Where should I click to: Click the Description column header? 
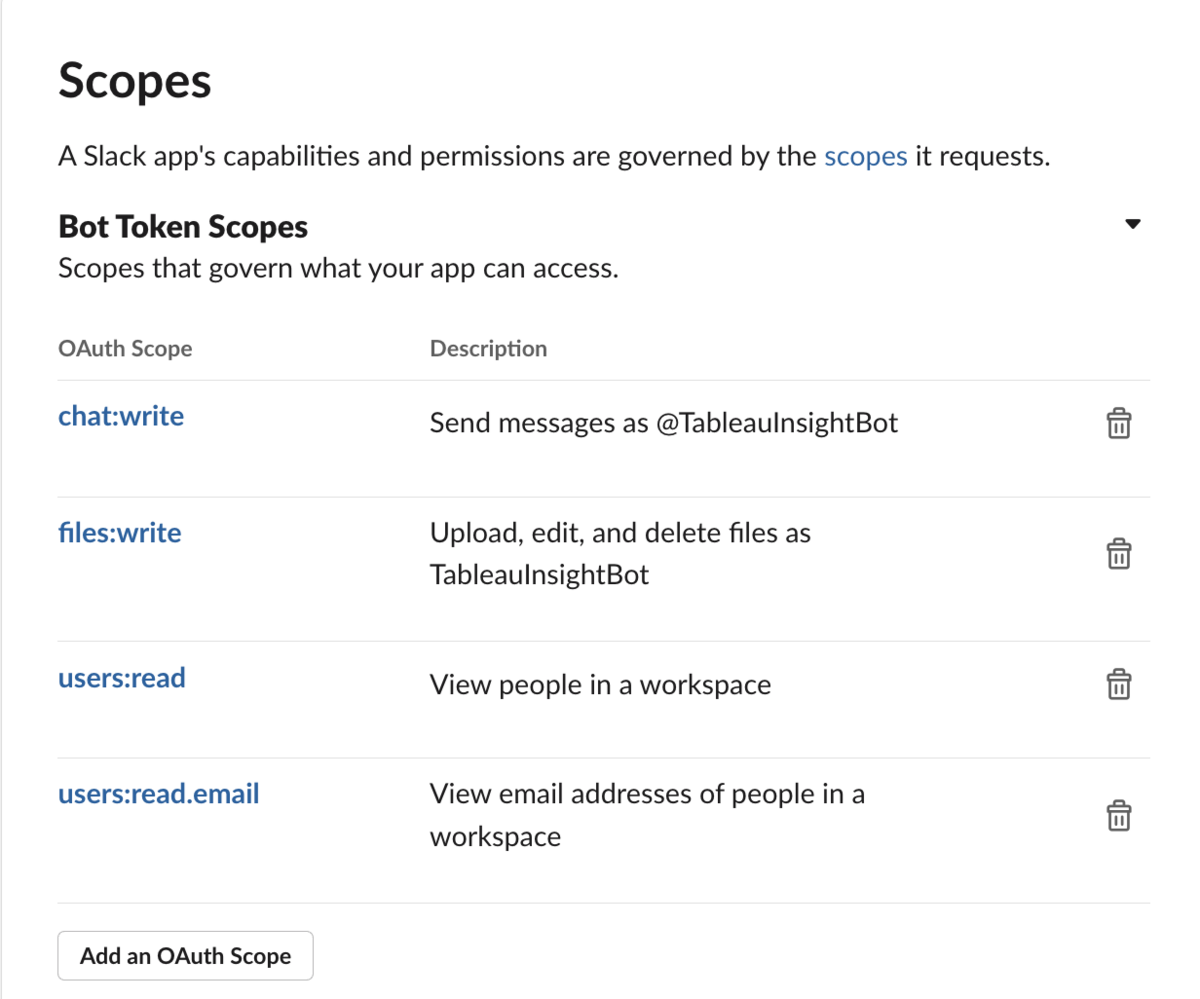(x=488, y=349)
